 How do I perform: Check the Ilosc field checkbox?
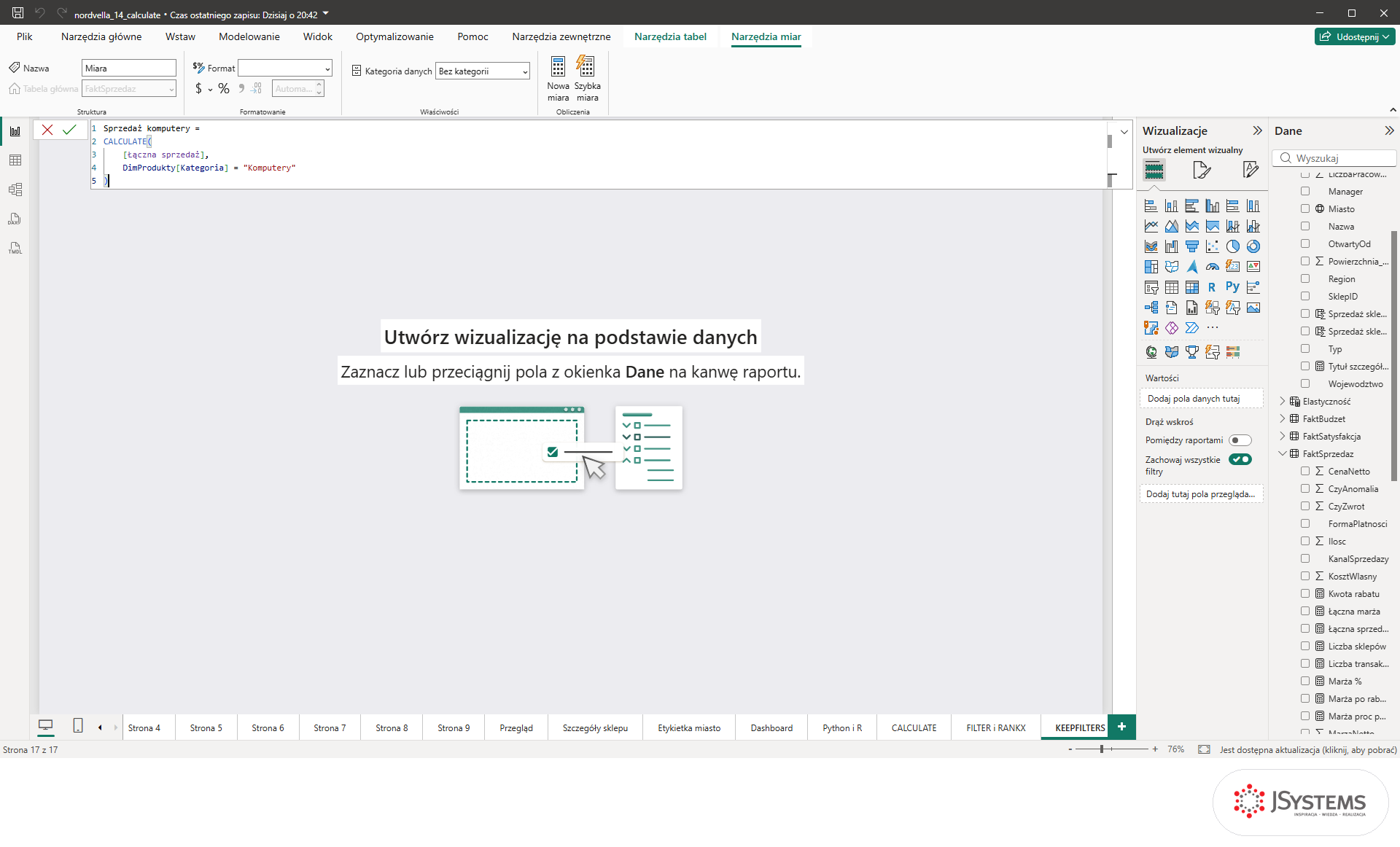(x=1305, y=542)
